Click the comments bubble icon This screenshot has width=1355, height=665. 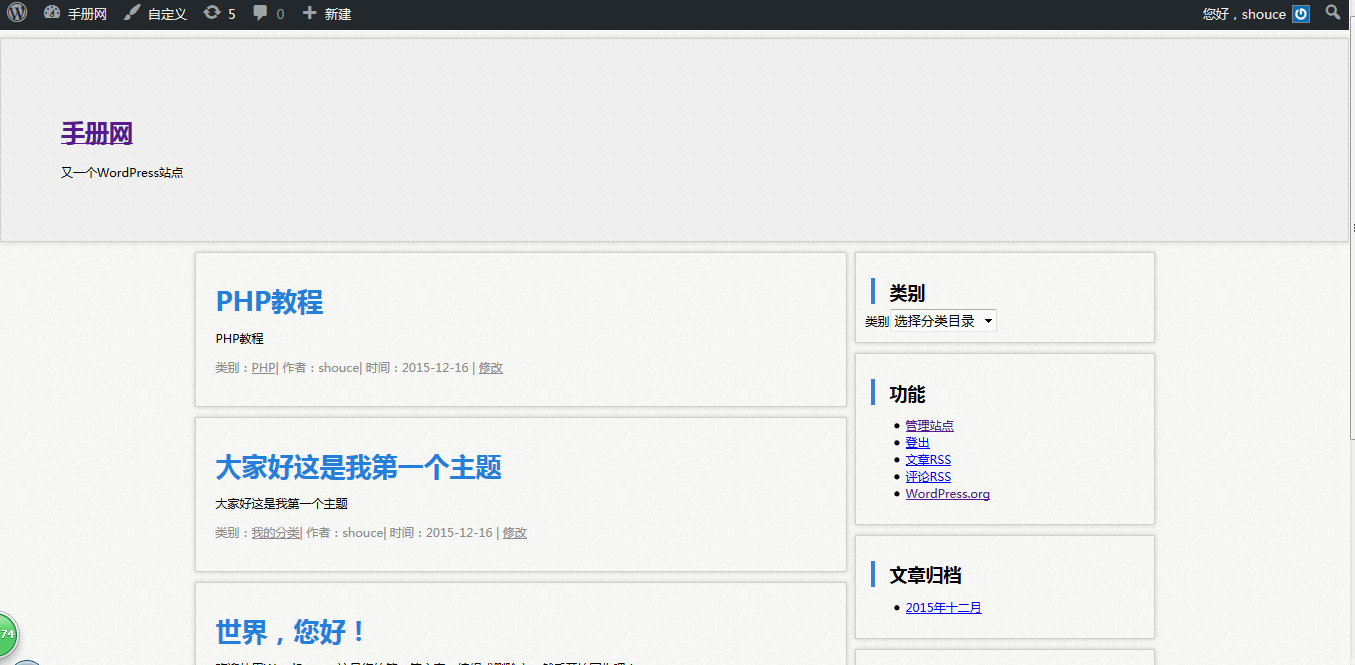(261, 13)
